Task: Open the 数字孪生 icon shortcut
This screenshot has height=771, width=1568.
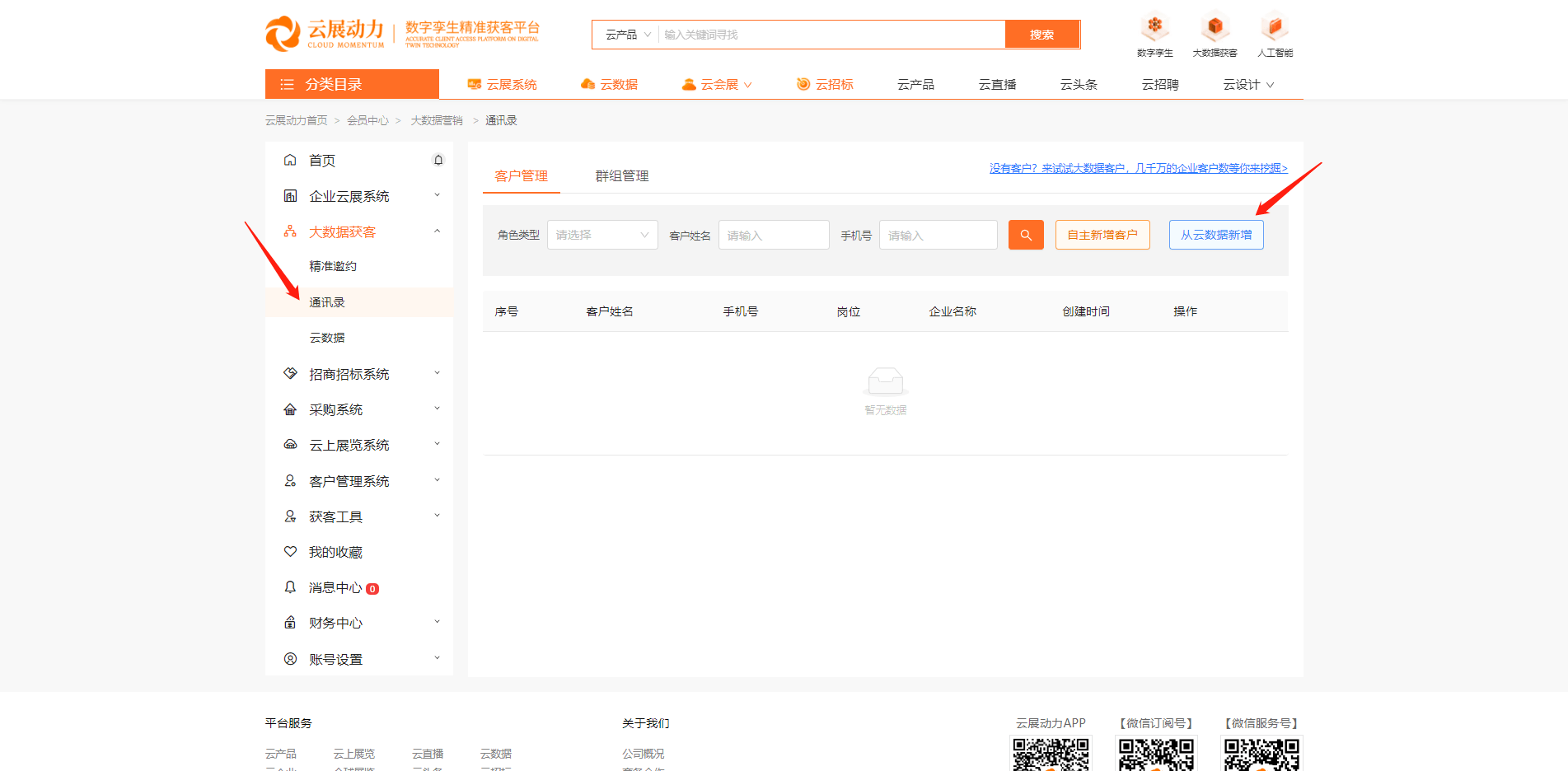Action: [x=1154, y=35]
